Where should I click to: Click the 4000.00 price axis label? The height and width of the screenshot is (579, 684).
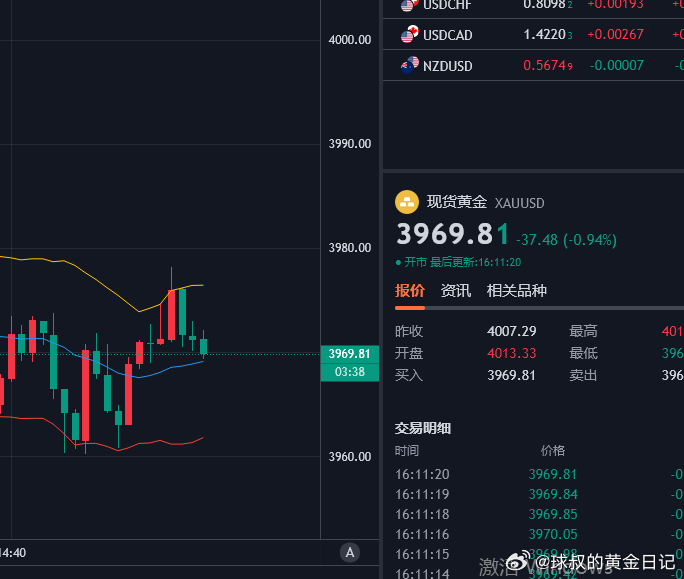[x=350, y=40]
